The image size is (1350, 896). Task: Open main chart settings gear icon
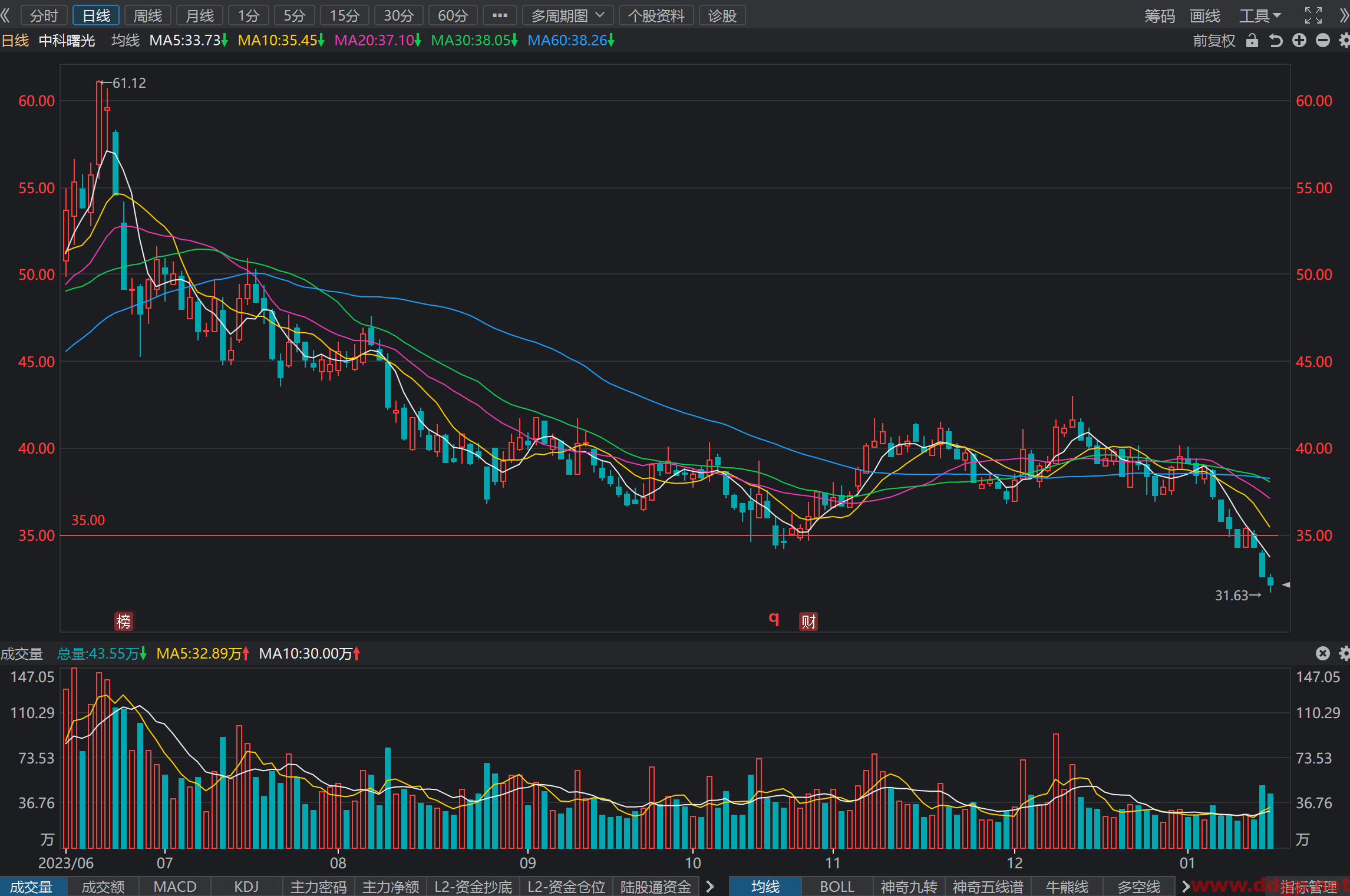click(1344, 40)
